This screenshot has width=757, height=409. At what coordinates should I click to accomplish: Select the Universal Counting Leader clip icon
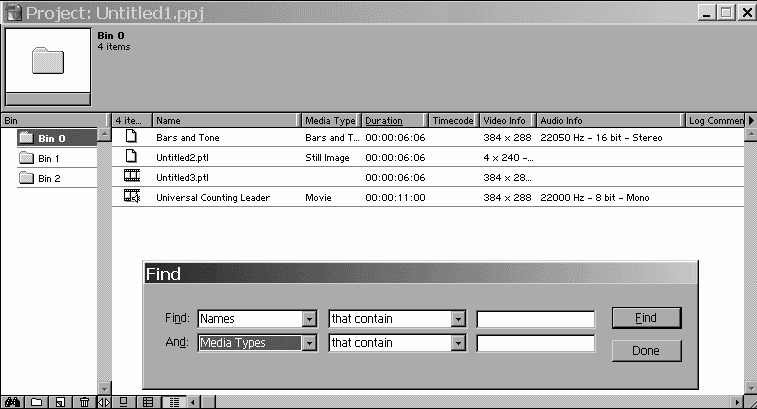pyautogui.click(x=131, y=197)
